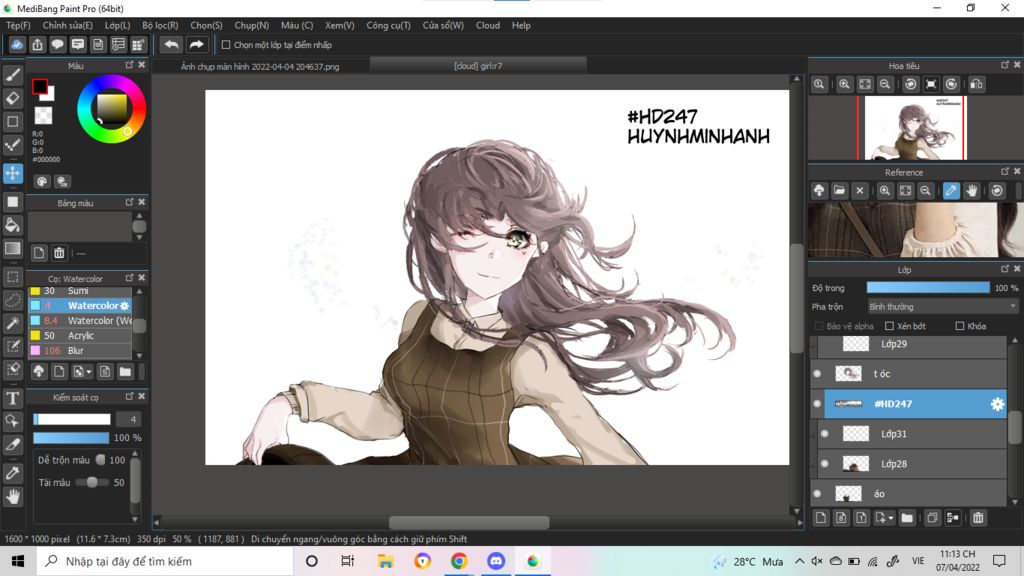This screenshot has height=576, width=1024.
Task: Select the Lasso selection tool
Action: 12,300
